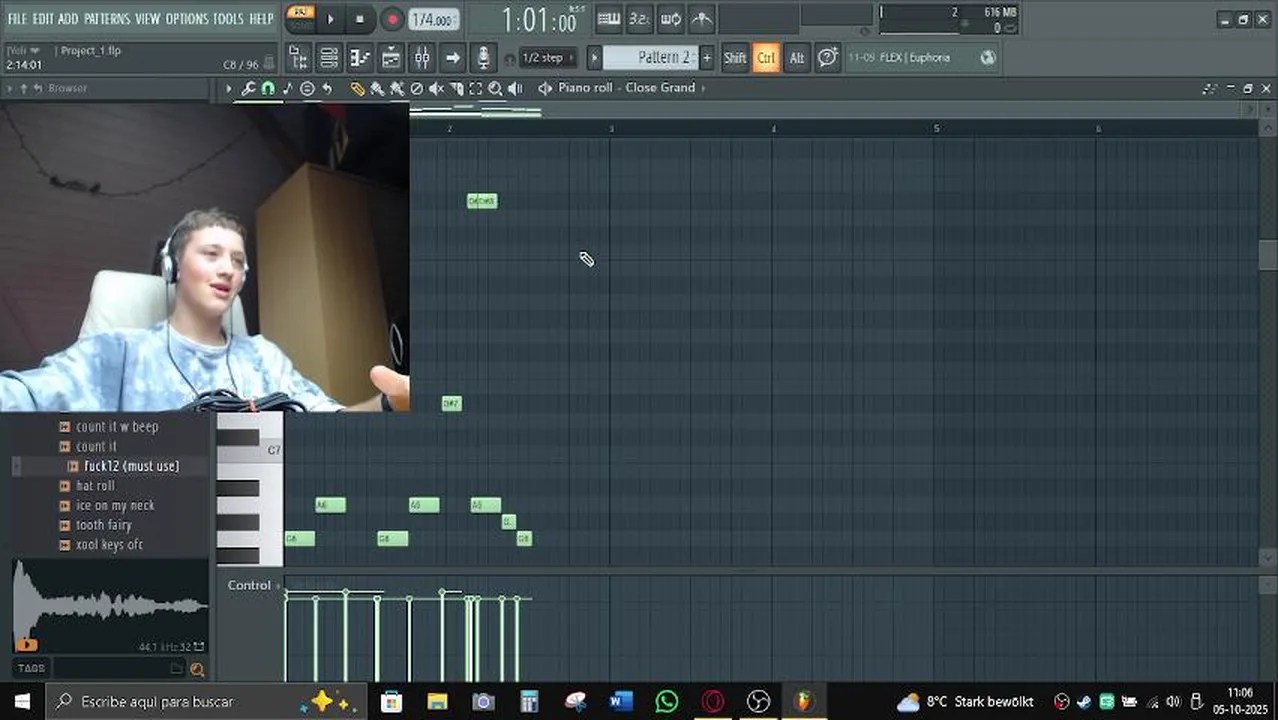Select 'hat roll' browser item

pos(95,486)
